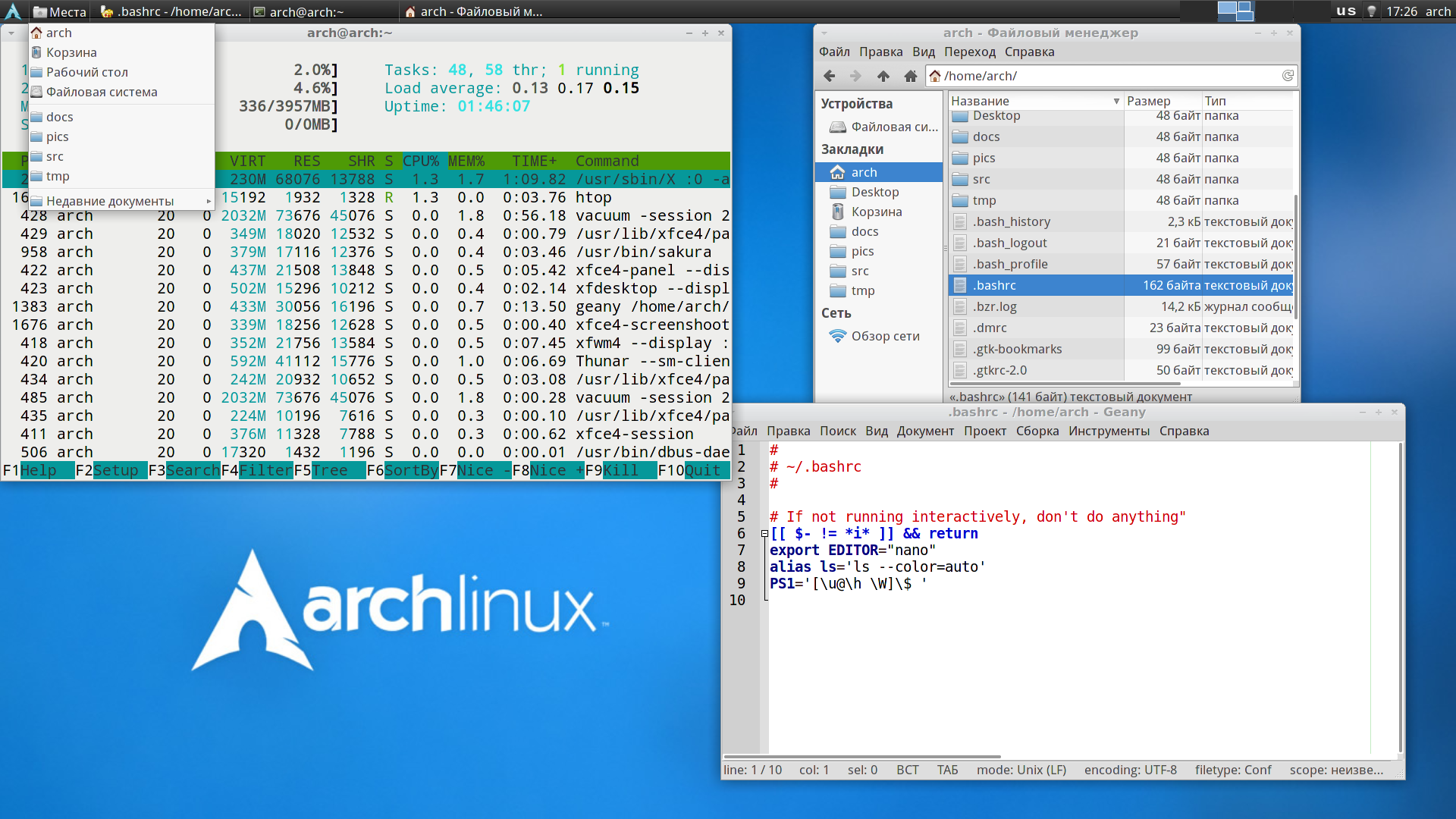Open Поиск menu in Geany
Screen dimensions: 1456x819
point(837,431)
